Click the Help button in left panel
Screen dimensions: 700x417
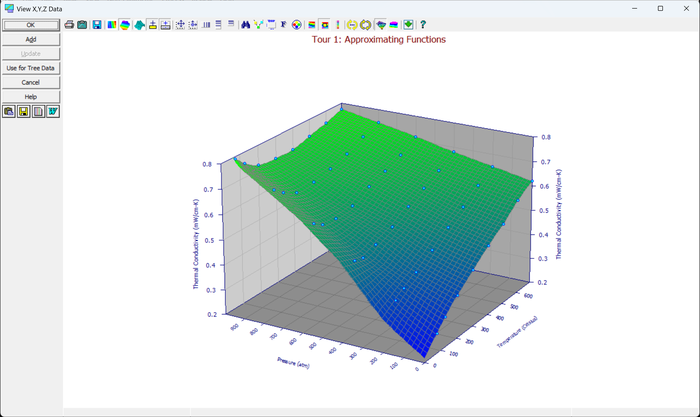31,96
